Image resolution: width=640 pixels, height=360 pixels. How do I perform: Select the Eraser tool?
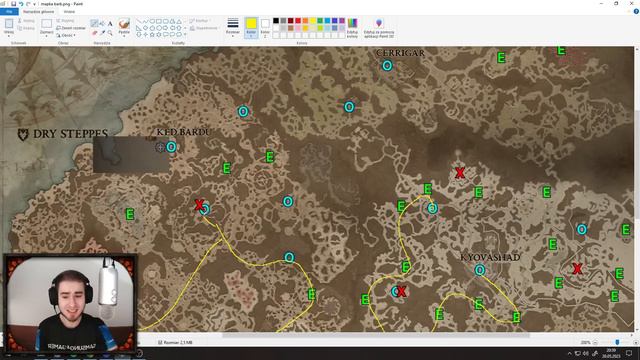click(94, 32)
